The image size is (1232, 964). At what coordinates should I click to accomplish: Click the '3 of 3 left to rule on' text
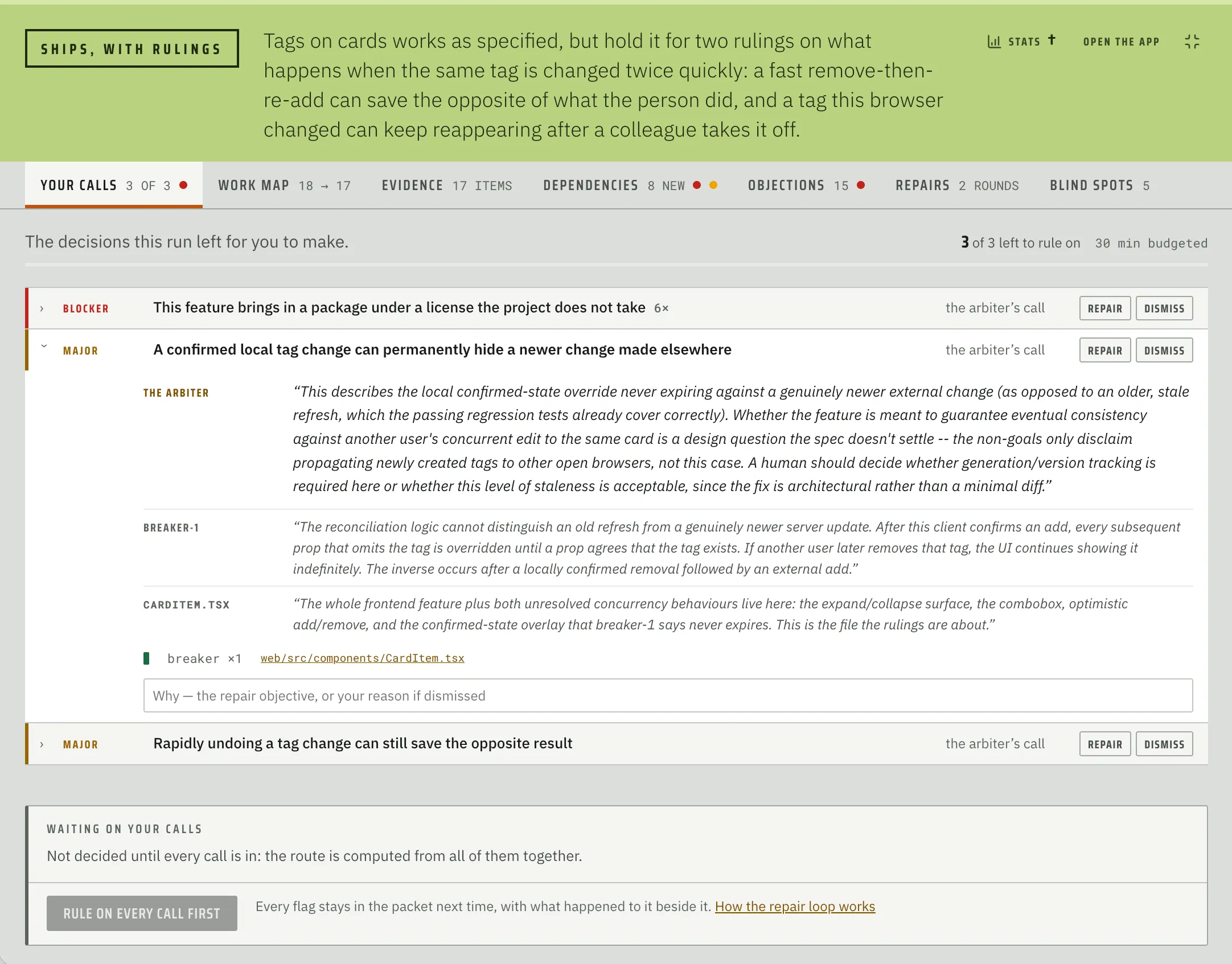tap(1021, 243)
